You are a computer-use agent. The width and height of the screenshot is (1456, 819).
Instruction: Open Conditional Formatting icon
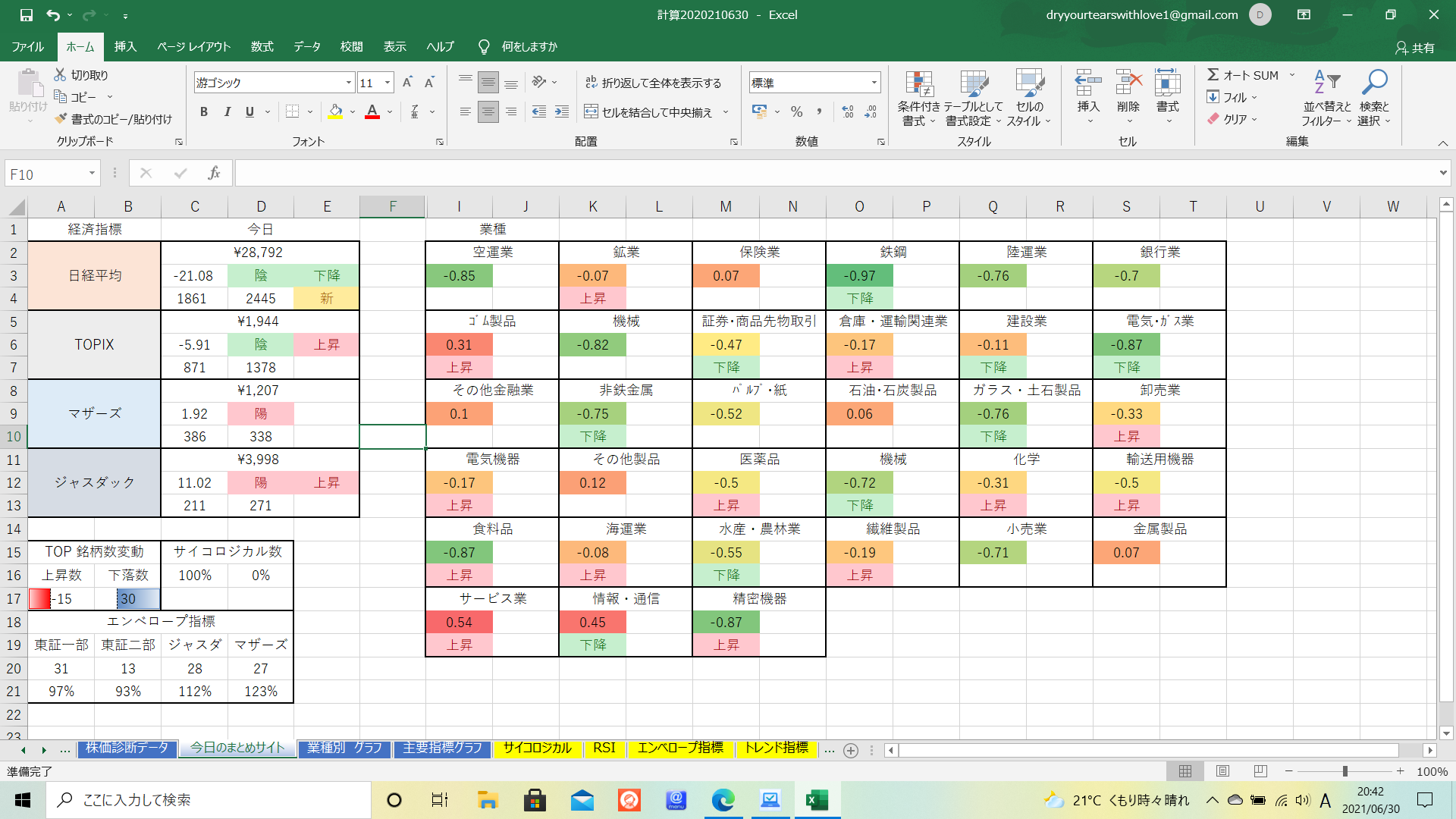tap(918, 86)
